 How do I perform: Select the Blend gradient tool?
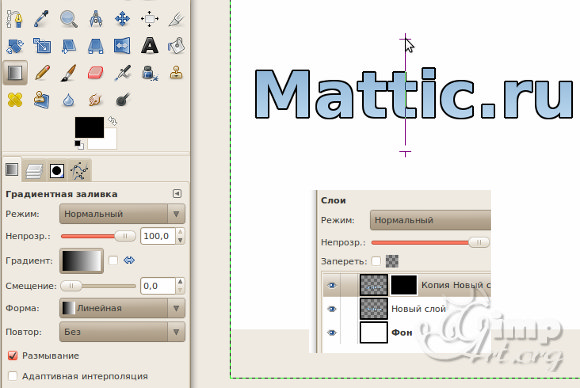coord(15,73)
